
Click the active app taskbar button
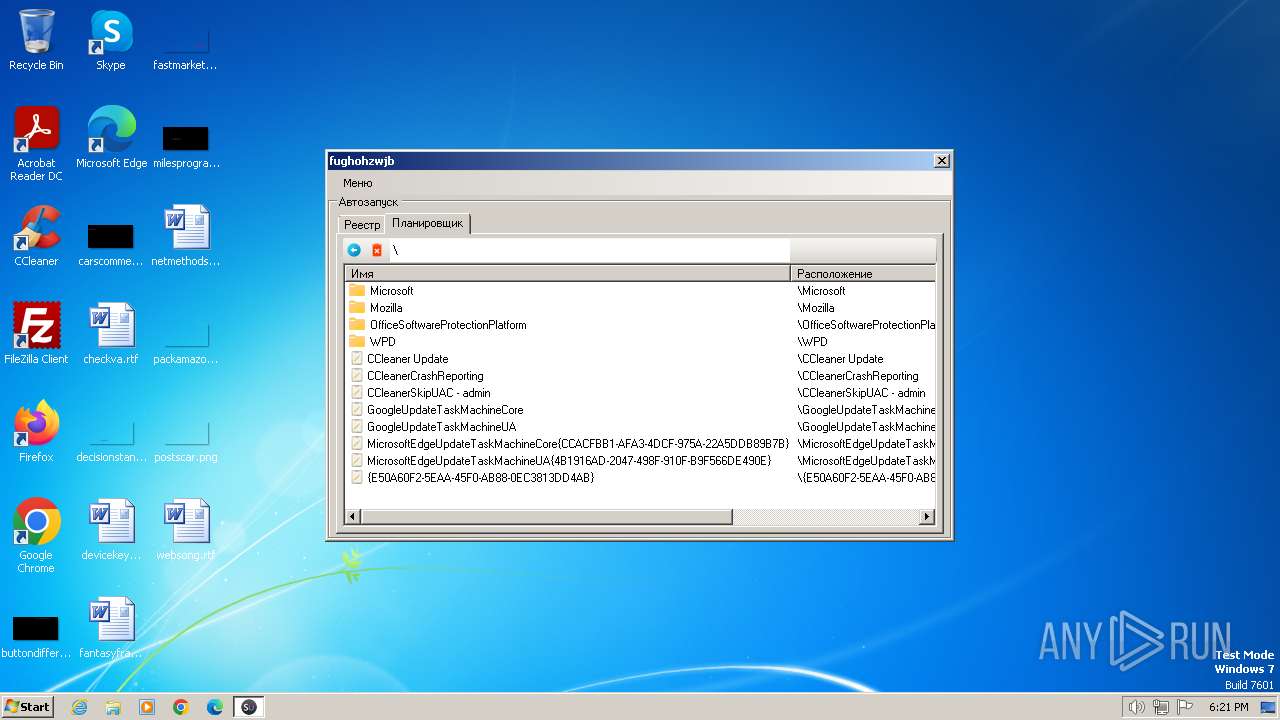pos(249,707)
